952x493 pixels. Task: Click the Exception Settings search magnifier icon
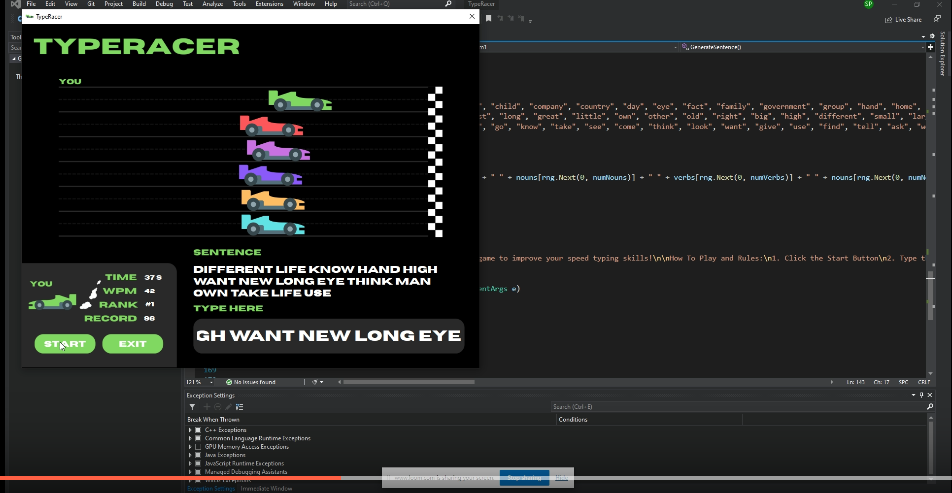tap(930, 407)
